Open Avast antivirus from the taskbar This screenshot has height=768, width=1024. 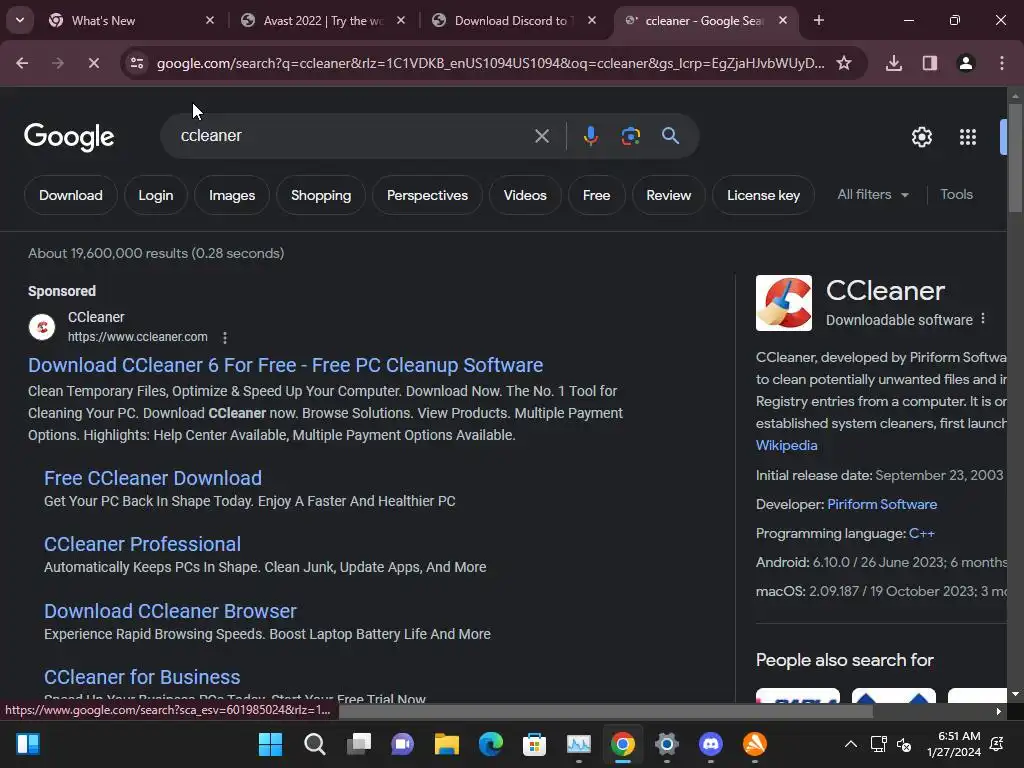click(755, 744)
